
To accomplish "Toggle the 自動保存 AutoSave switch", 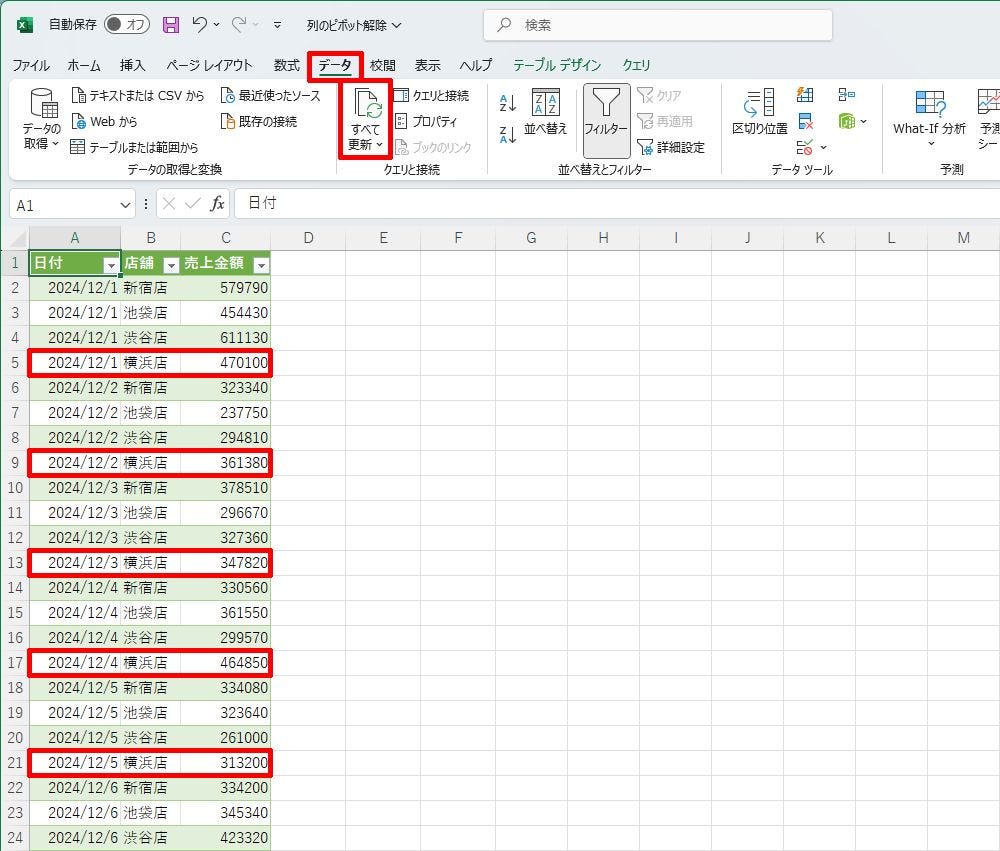I will (x=127, y=24).
